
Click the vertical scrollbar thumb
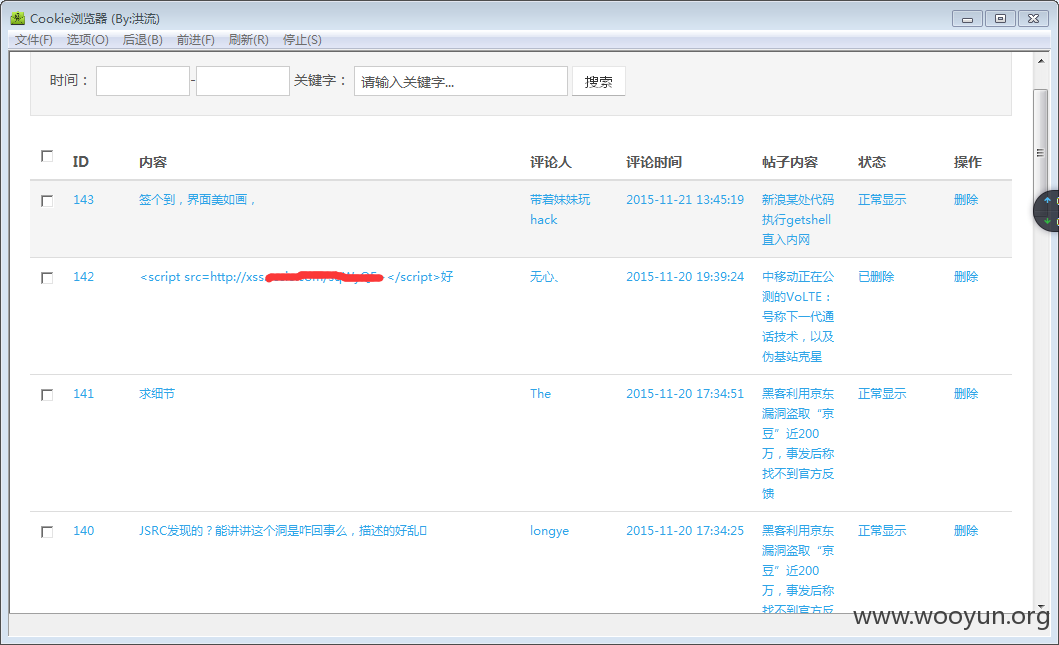click(1041, 152)
